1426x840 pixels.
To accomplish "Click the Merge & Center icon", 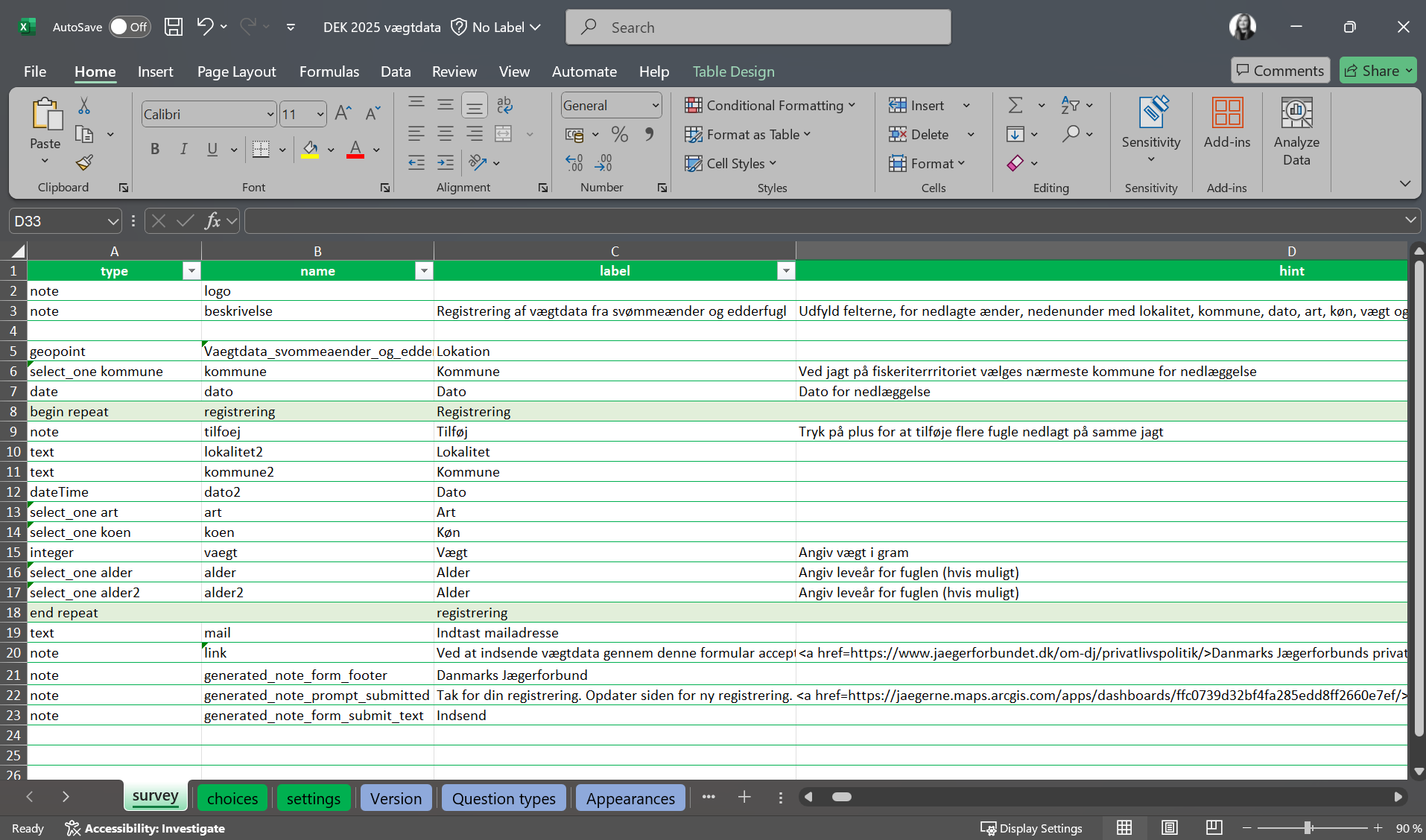I will pyautogui.click(x=504, y=134).
